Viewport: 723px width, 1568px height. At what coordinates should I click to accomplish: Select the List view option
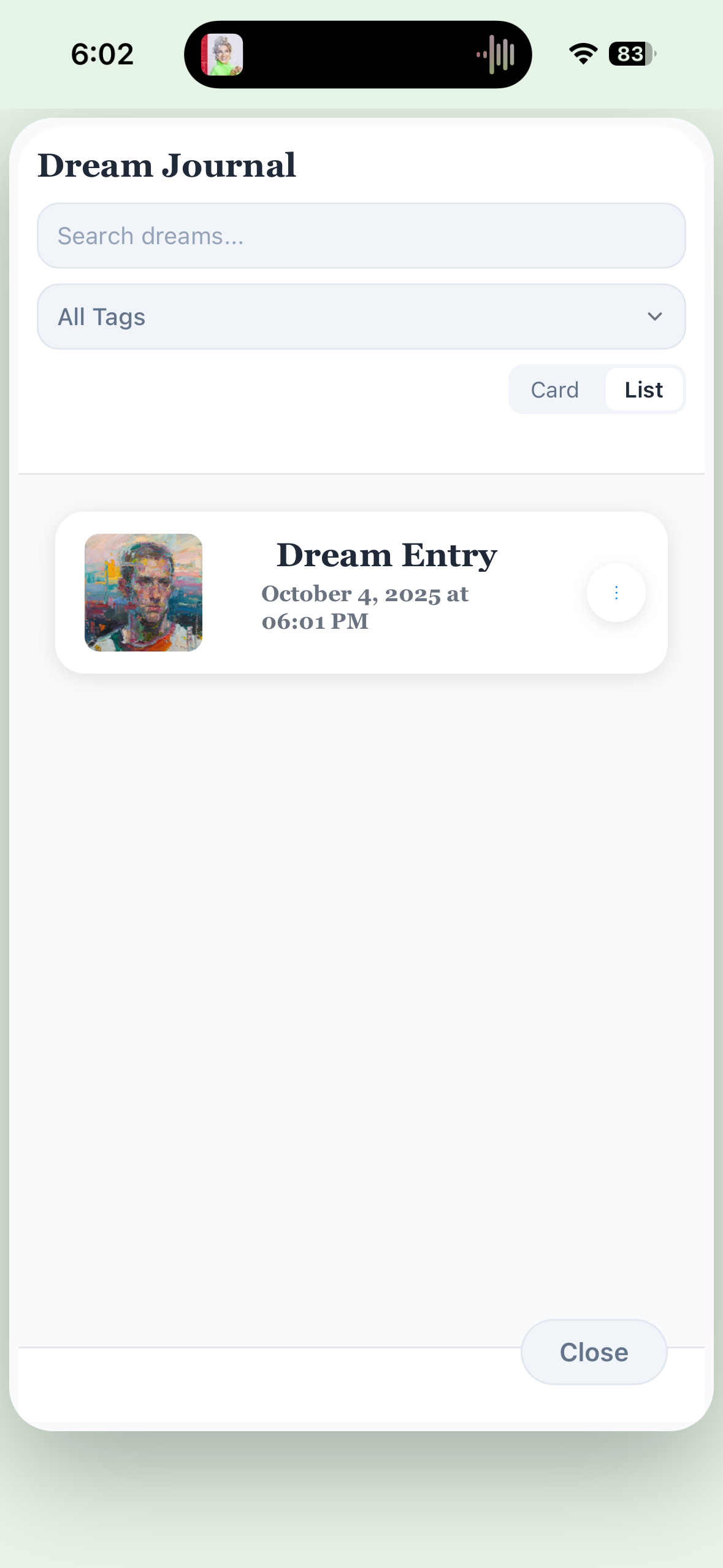[644, 390]
